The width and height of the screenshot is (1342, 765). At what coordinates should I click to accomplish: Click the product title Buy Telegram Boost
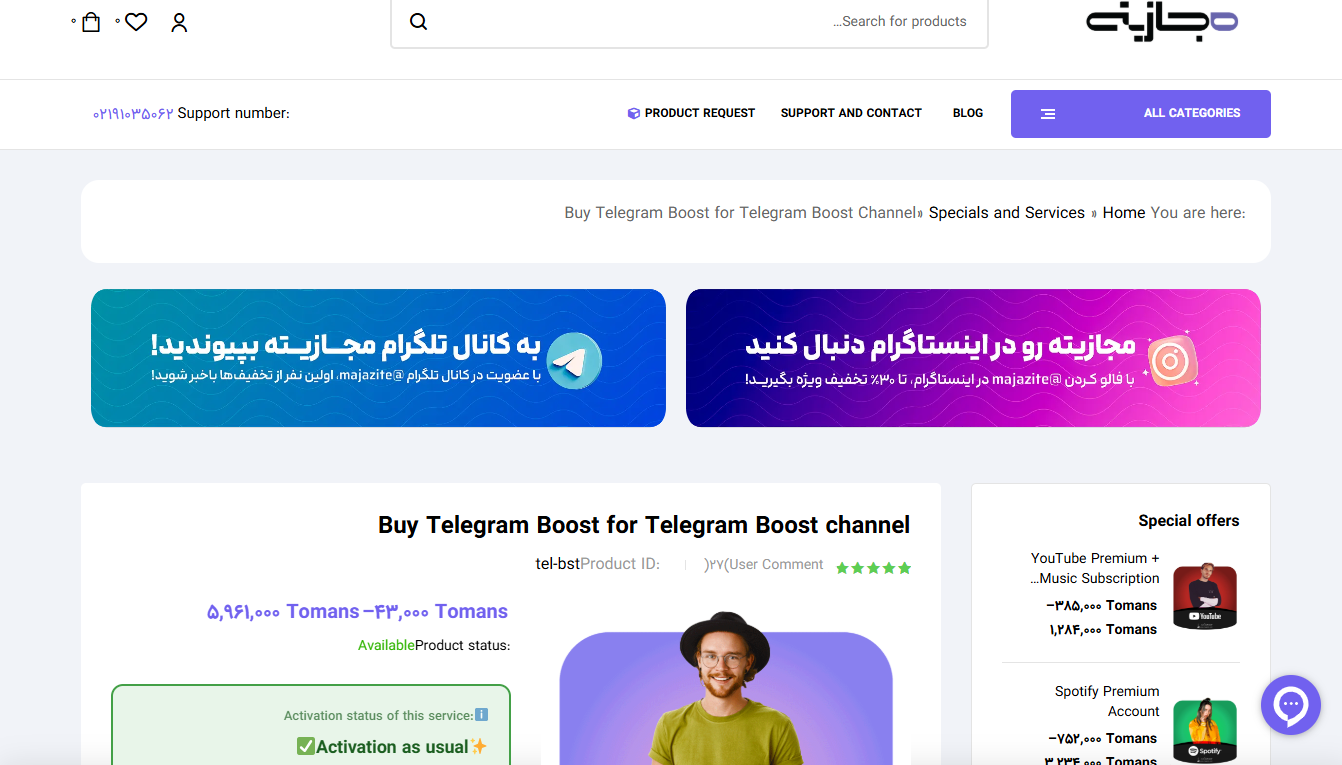click(644, 525)
